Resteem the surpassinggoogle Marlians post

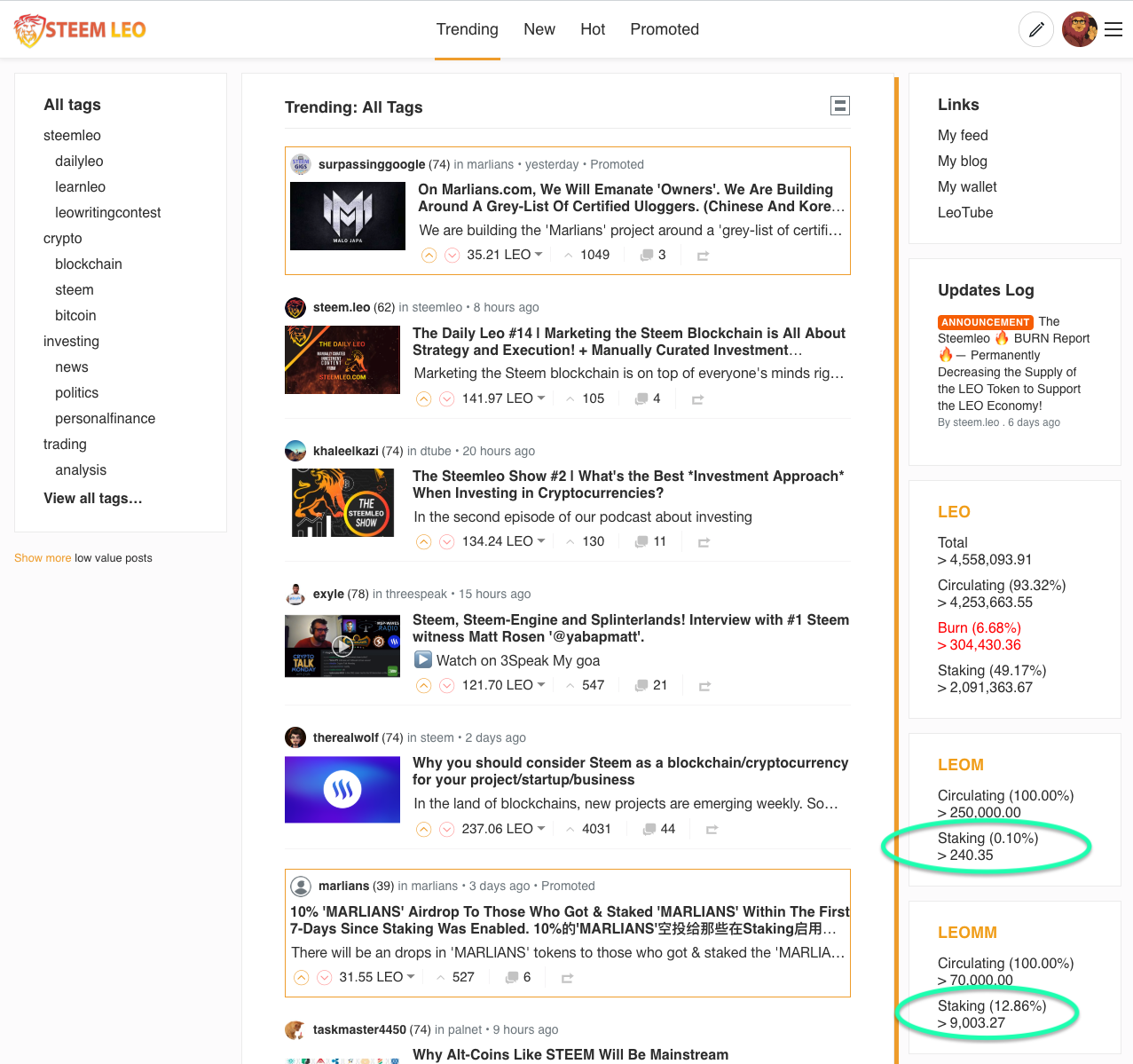[x=703, y=256]
